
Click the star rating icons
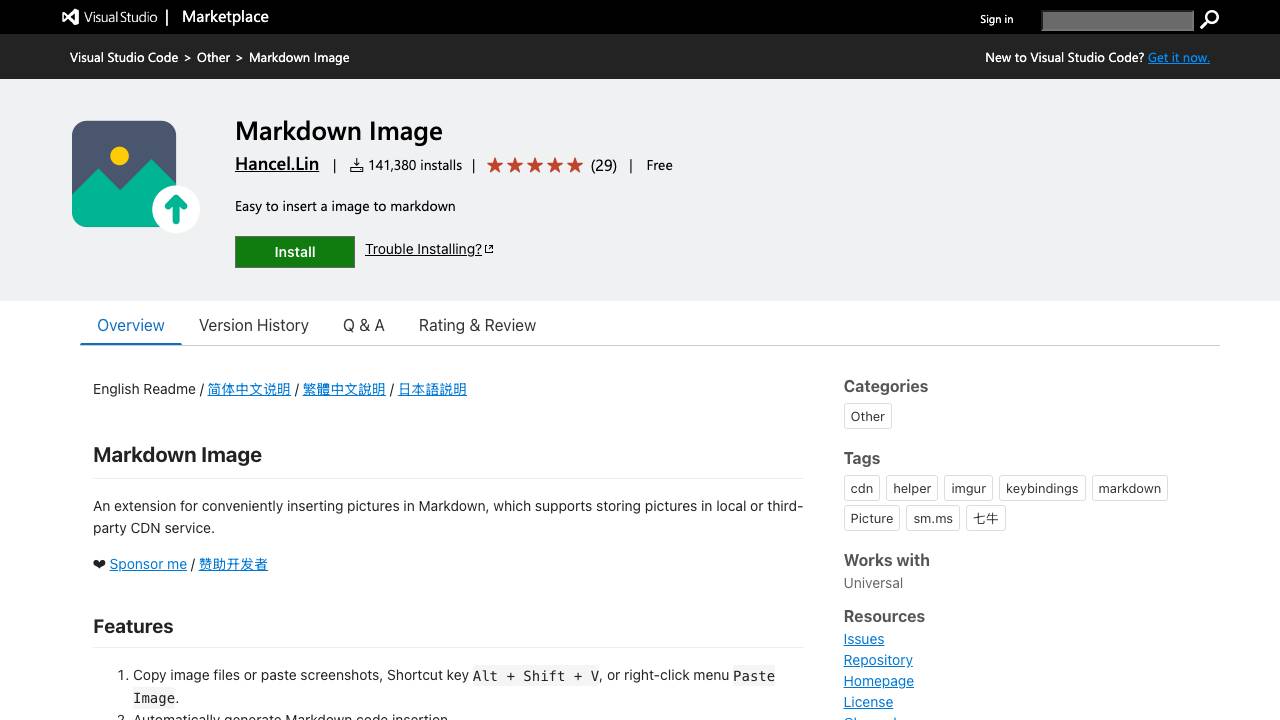point(535,165)
